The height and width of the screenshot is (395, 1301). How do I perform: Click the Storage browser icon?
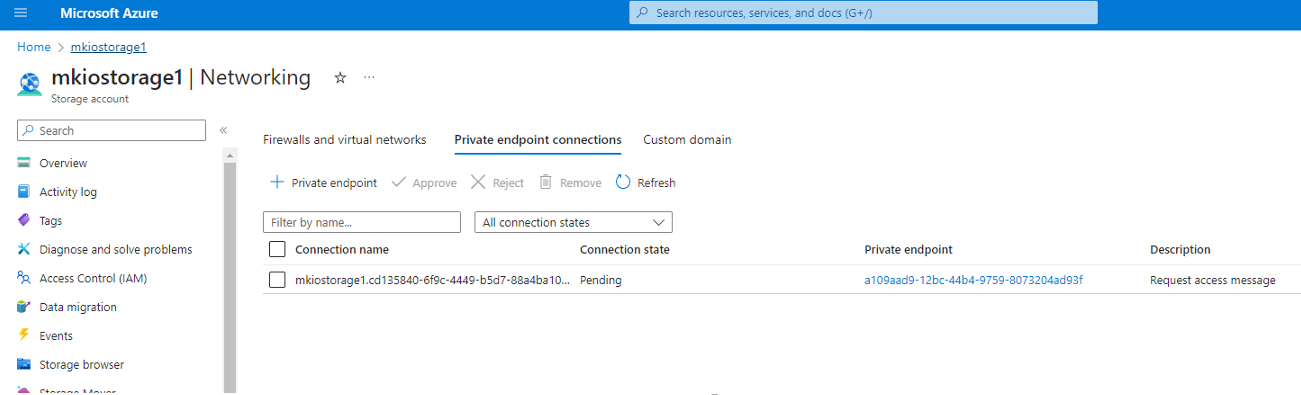24,365
